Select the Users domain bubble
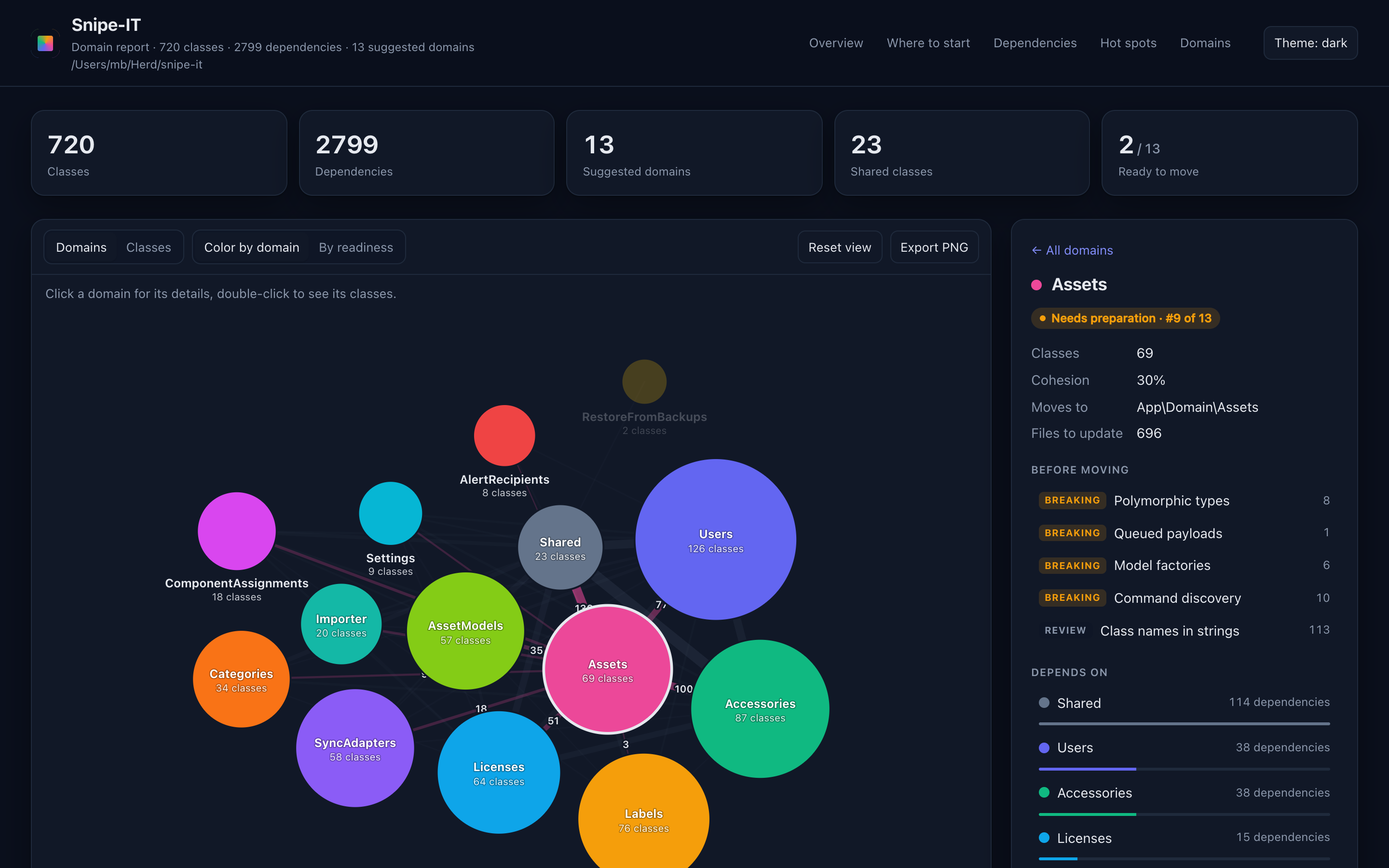The width and height of the screenshot is (1389, 868). pos(715,539)
